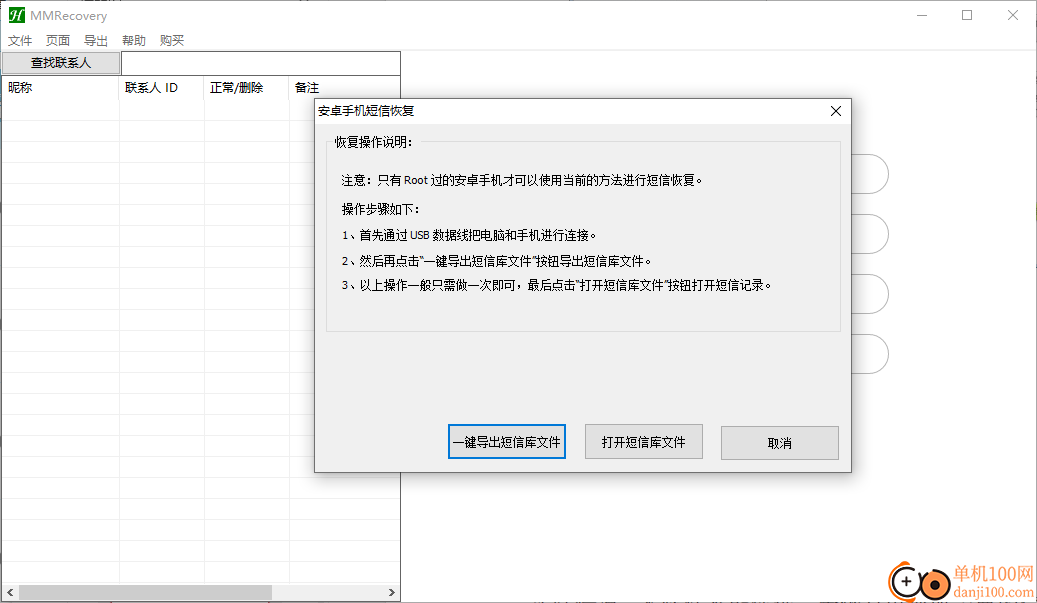Minimize the MMRecovery window
This screenshot has width=1037, height=603.
[x=922, y=15]
